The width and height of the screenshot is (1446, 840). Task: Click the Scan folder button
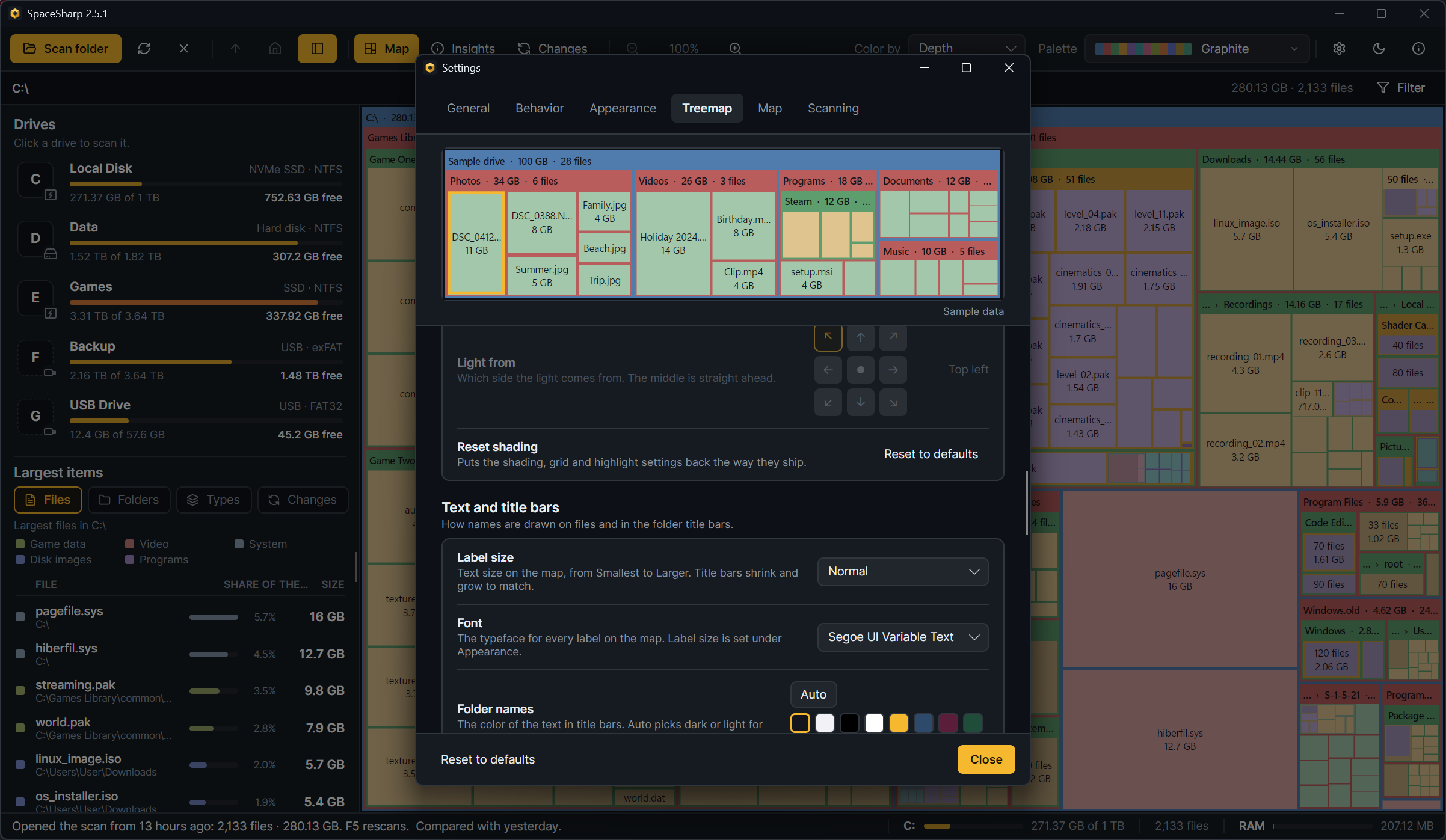(x=66, y=49)
